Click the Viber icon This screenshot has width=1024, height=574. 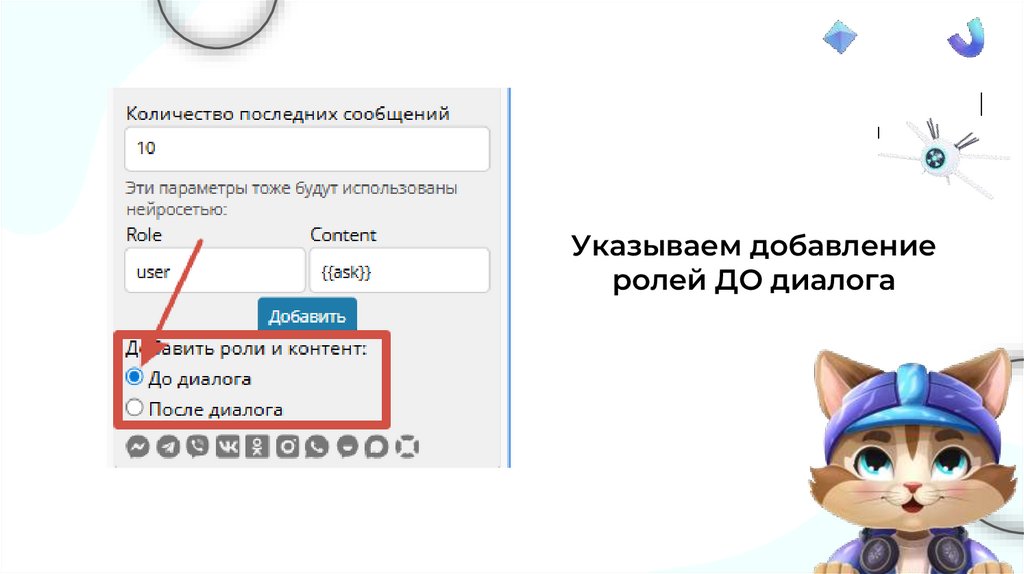point(197,447)
